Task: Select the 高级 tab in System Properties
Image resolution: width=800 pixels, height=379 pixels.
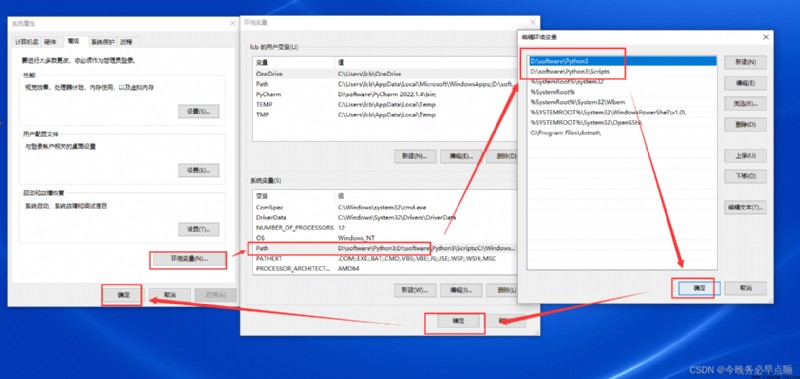Action: coord(74,41)
